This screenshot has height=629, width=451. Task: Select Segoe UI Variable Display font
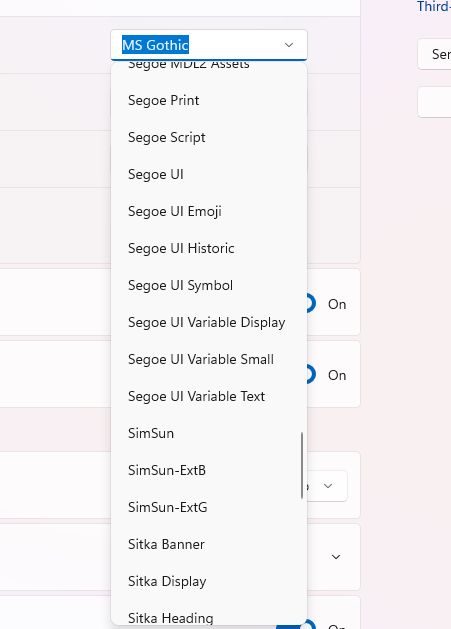pos(209,322)
